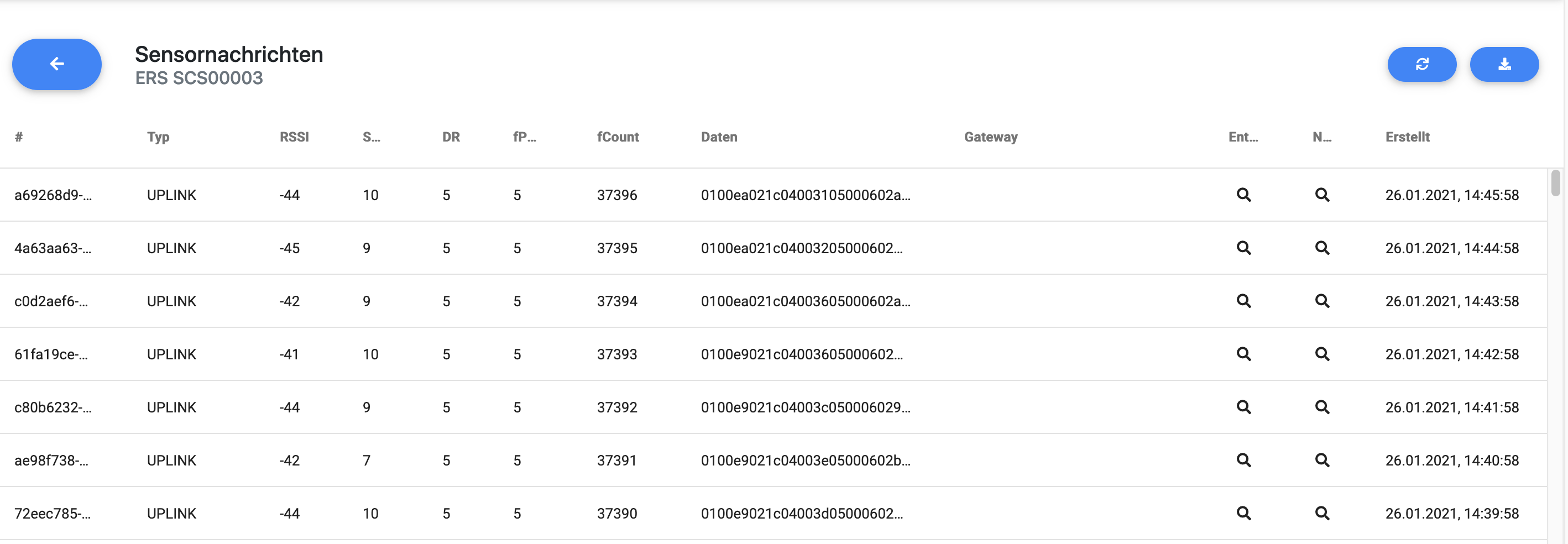Sort by the RSSI column header
This screenshot has height=544, width=1568.
(294, 137)
